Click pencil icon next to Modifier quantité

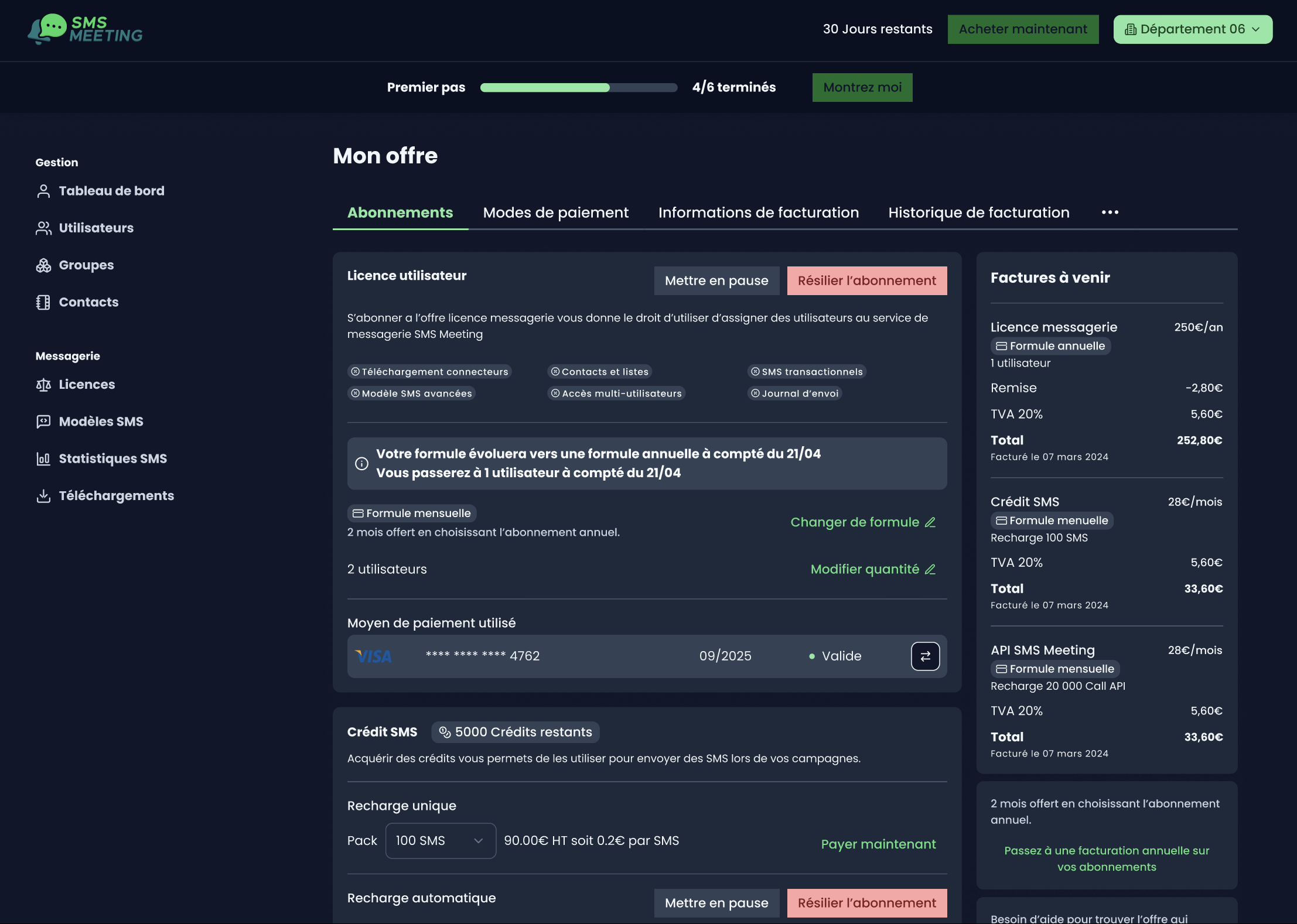pyautogui.click(x=930, y=569)
